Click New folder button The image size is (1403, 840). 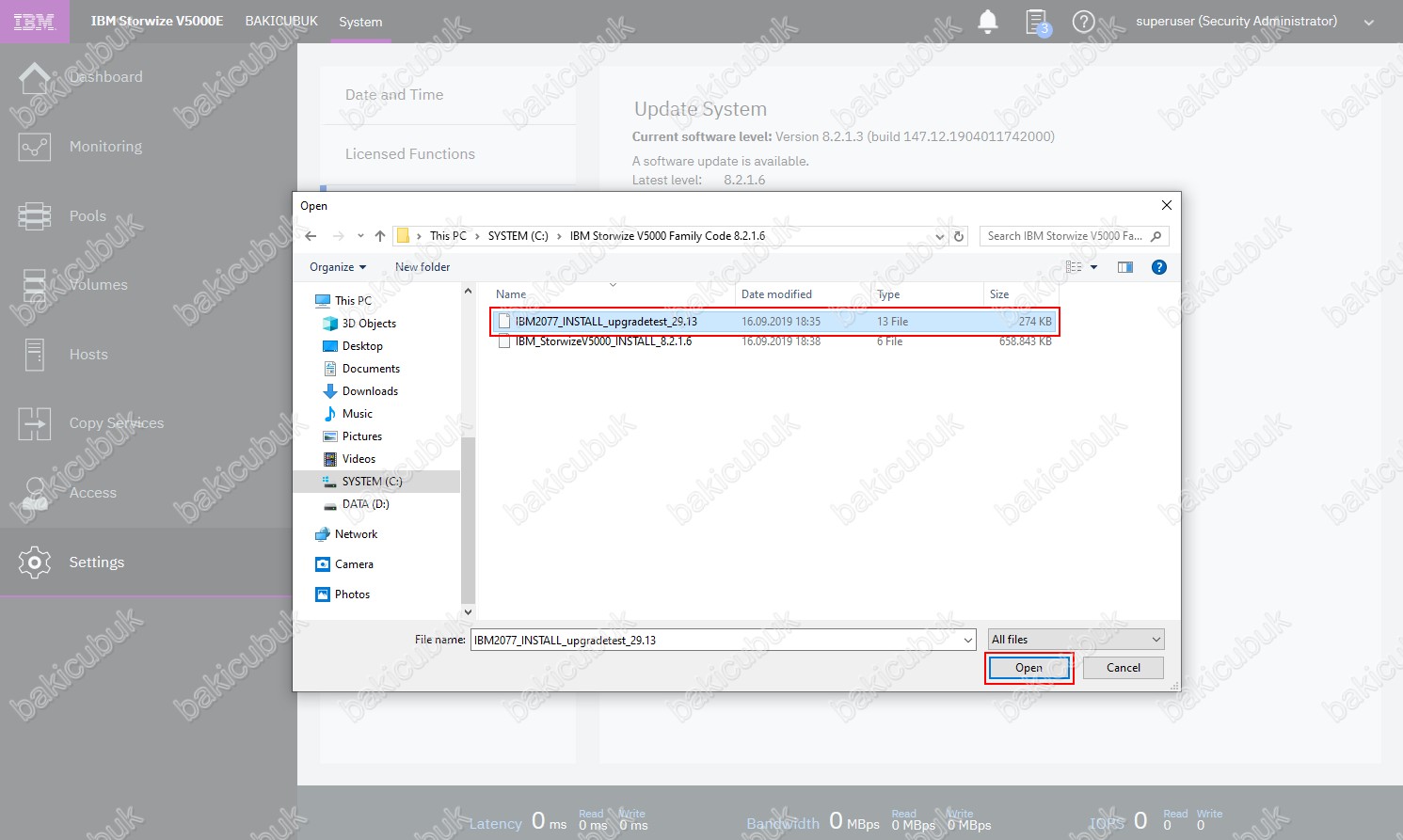click(422, 267)
